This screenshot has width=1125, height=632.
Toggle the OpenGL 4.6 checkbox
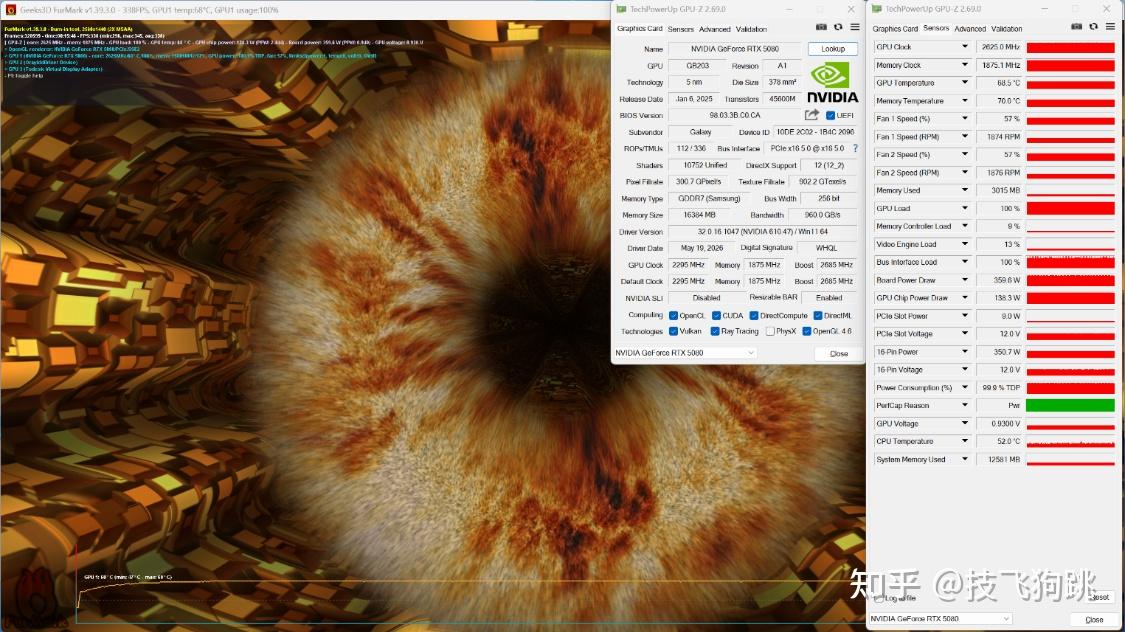(806, 331)
